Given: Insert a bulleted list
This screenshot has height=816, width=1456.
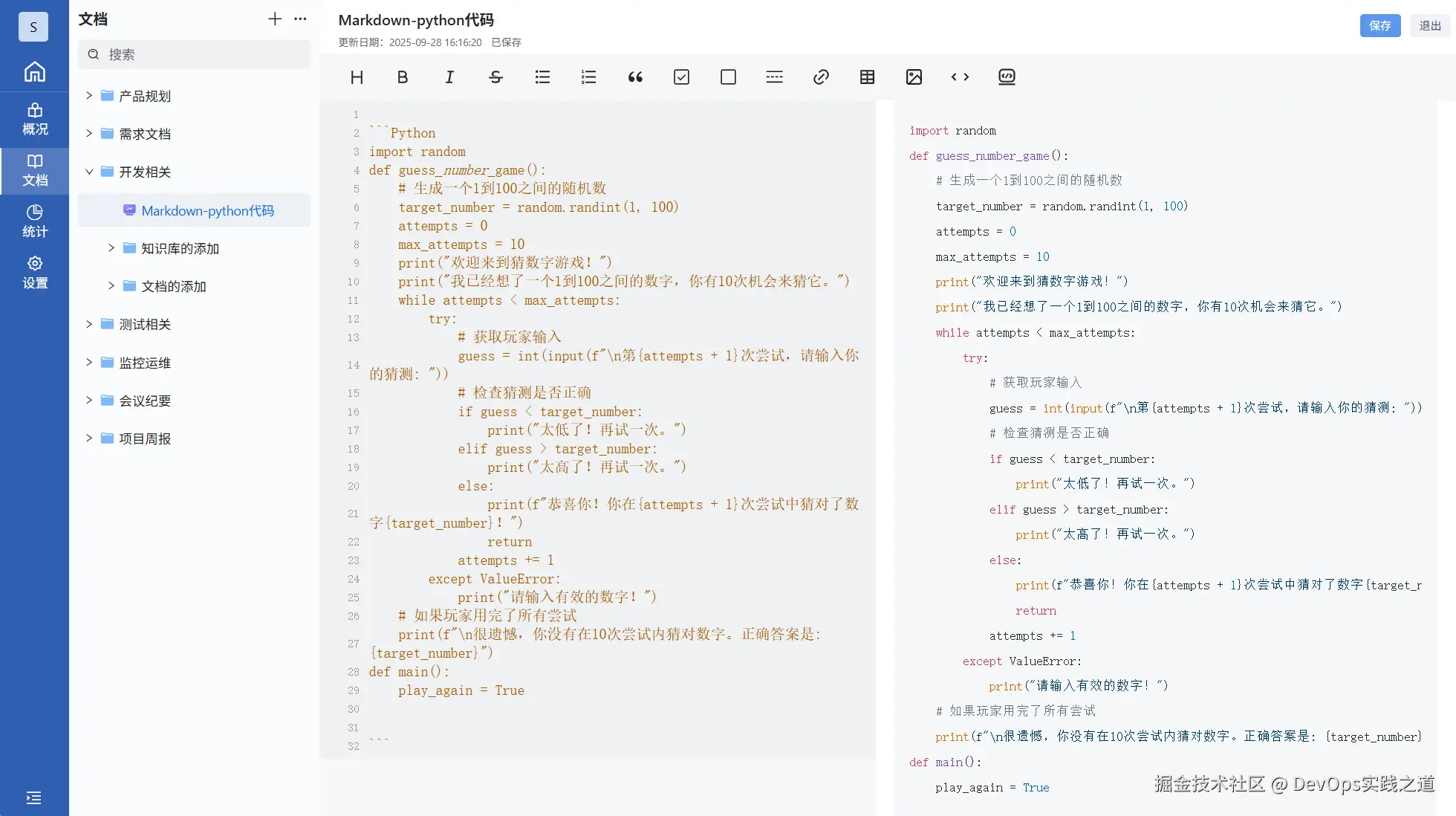Looking at the screenshot, I should 542,77.
